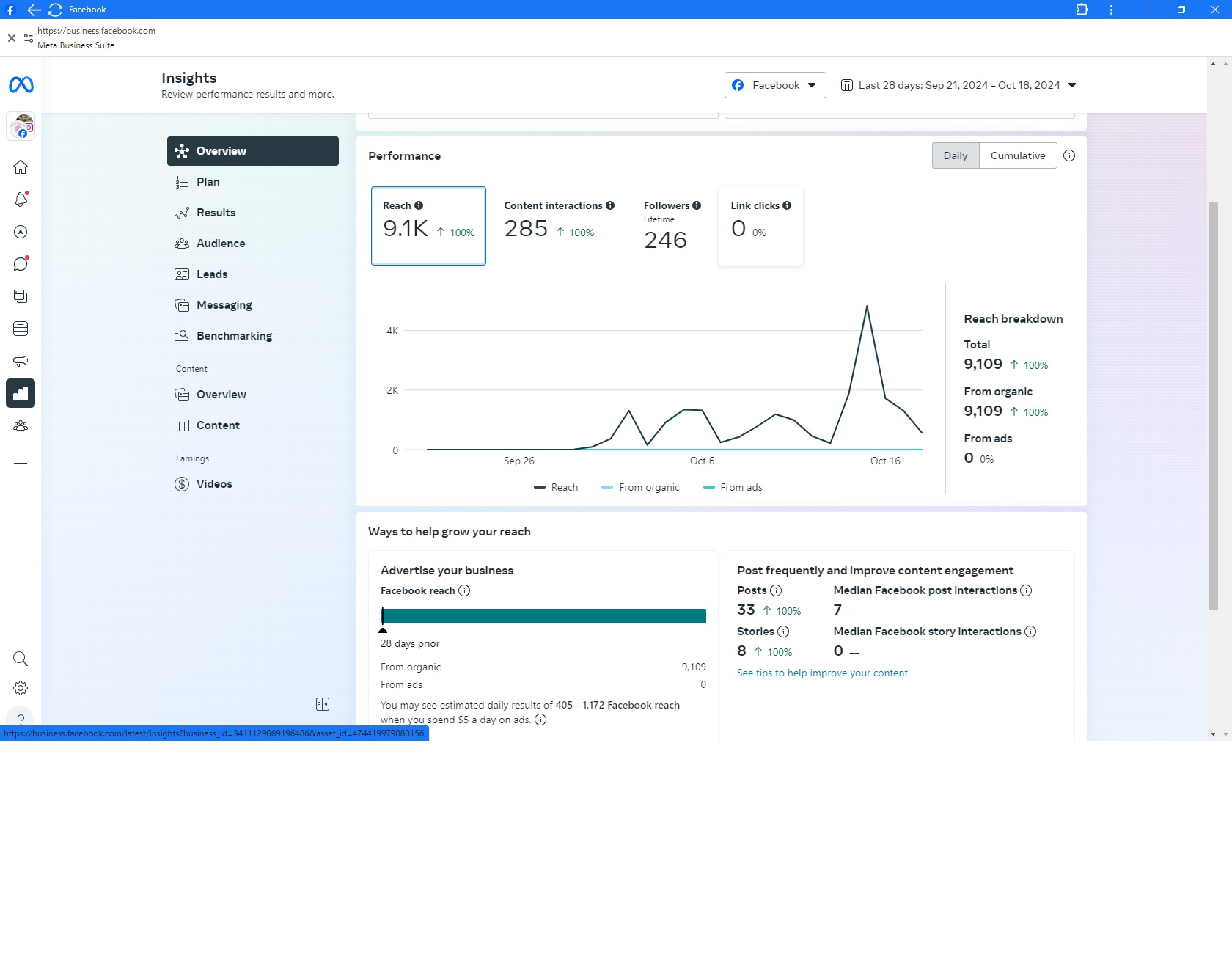Open the Facebook platform dropdown
1232x955 pixels.
(775, 85)
